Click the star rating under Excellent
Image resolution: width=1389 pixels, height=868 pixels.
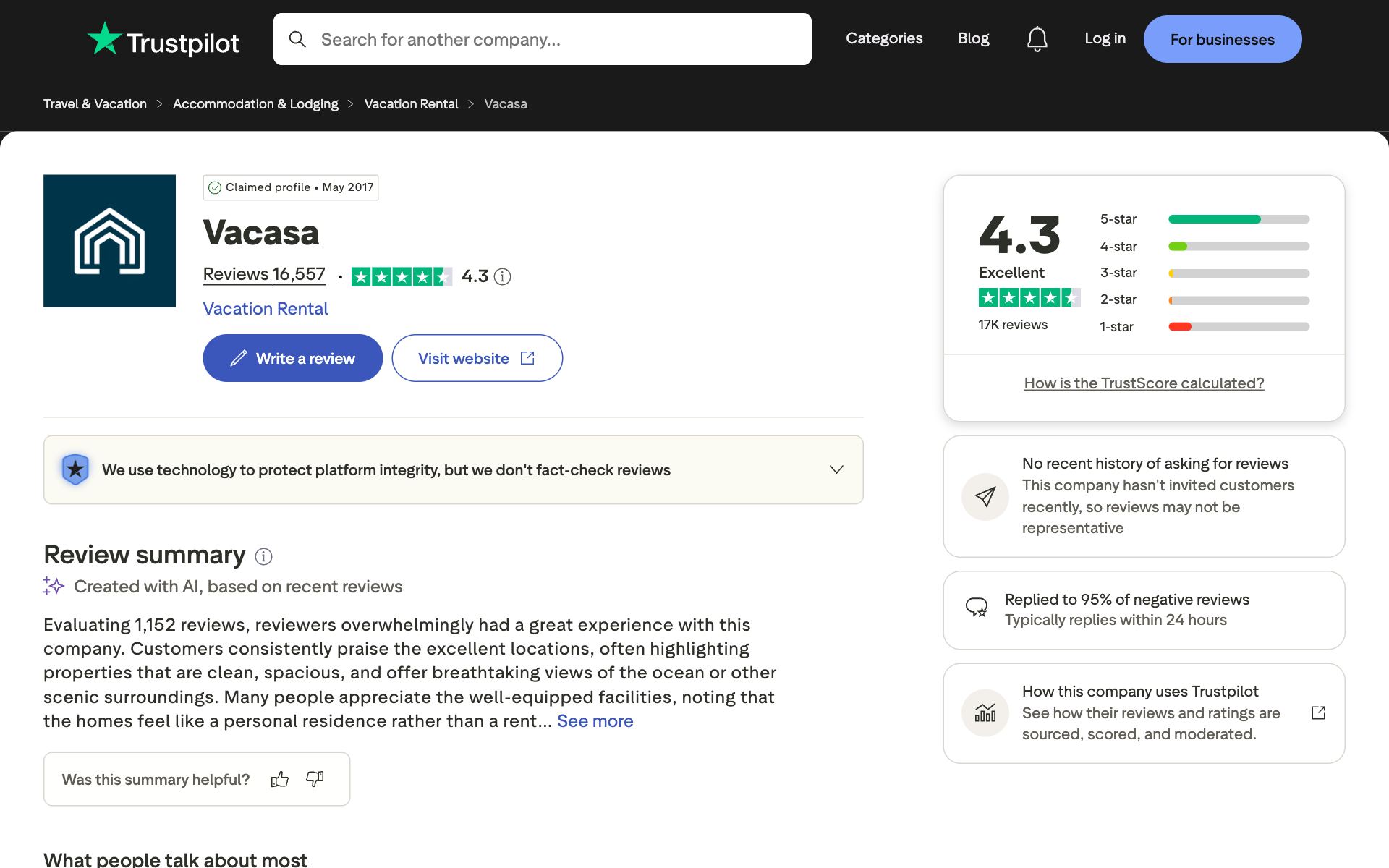click(x=1029, y=297)
